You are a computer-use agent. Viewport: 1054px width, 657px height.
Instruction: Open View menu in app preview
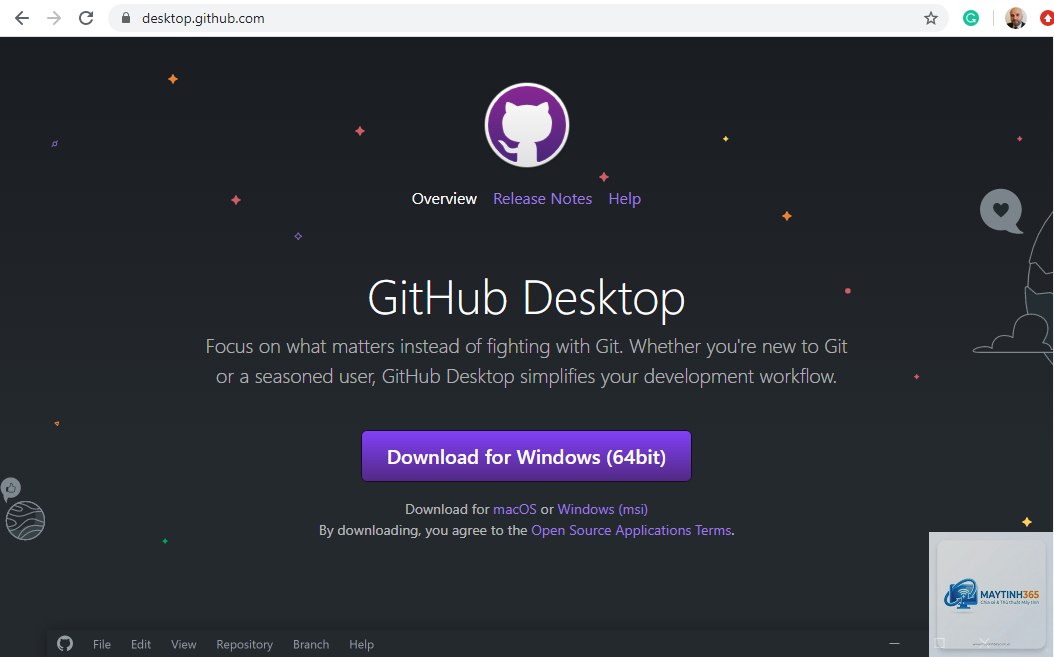tap(184, 644)
